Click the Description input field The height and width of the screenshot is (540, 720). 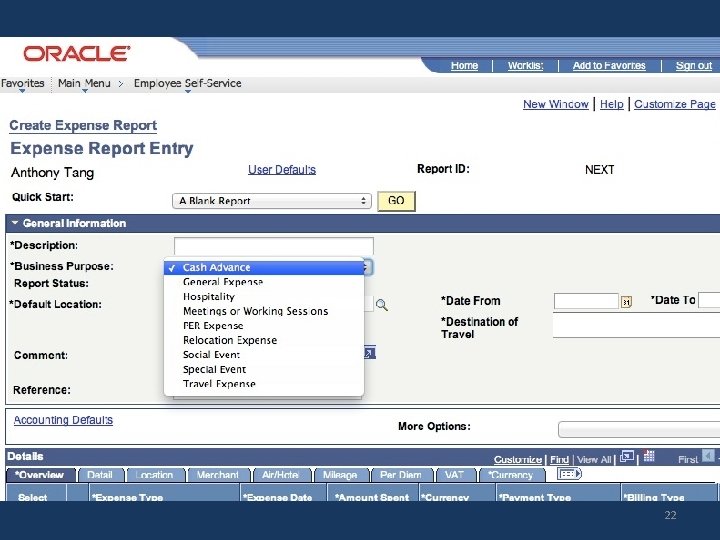[x=274, y=246]
